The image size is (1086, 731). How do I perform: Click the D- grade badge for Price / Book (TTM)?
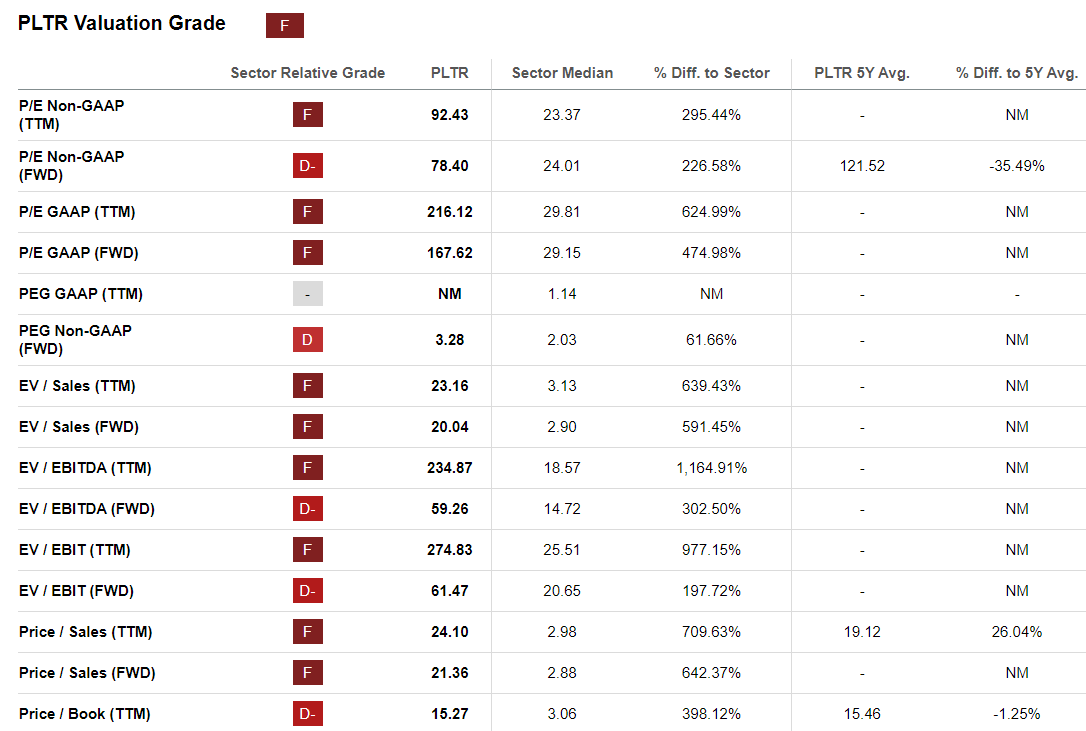(x=307, y=714)
